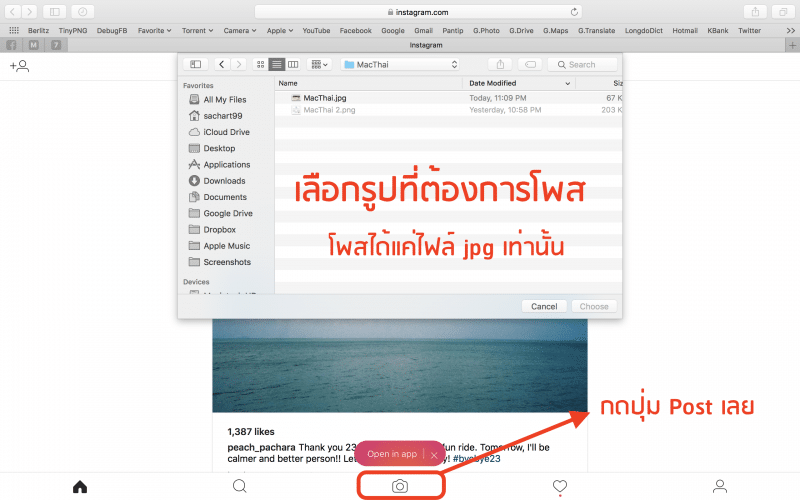Open Facebook bookmark
The image size is (800, 500).
pyautogui.click(x=356, y=31)
